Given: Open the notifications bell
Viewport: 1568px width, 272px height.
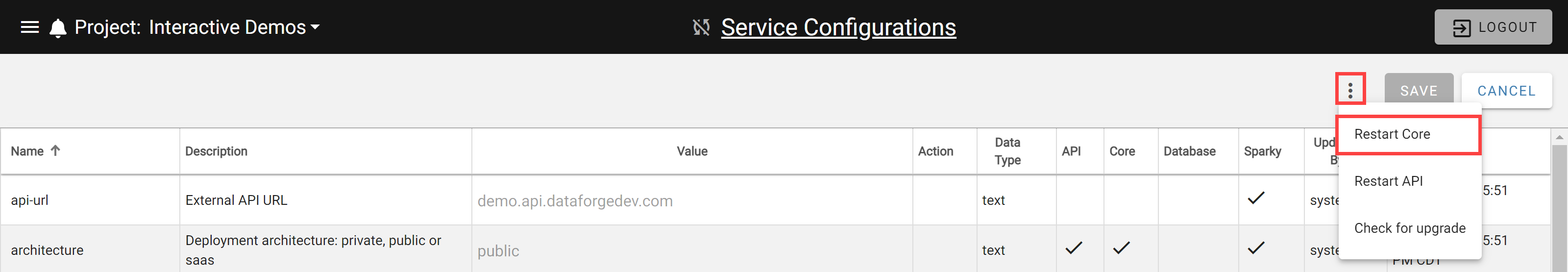Looking at the screenshot, I should (x=58, y=28).
